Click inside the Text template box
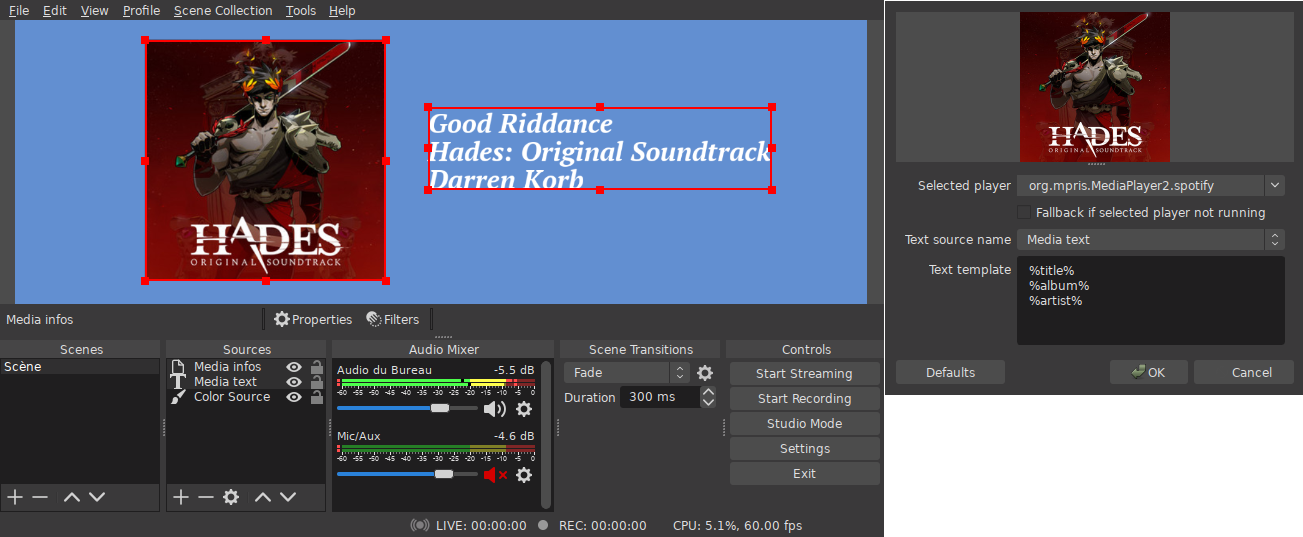The image size is (1303, 537). (1150, 300)
